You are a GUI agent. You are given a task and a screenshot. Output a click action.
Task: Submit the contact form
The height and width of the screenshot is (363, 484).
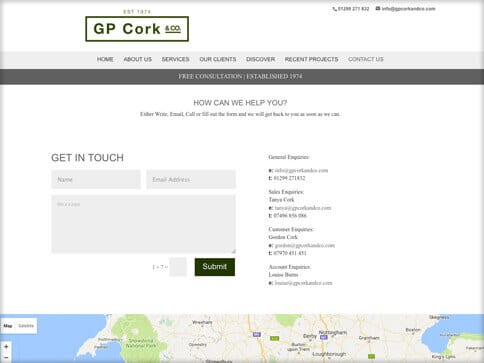click(215, 267)
